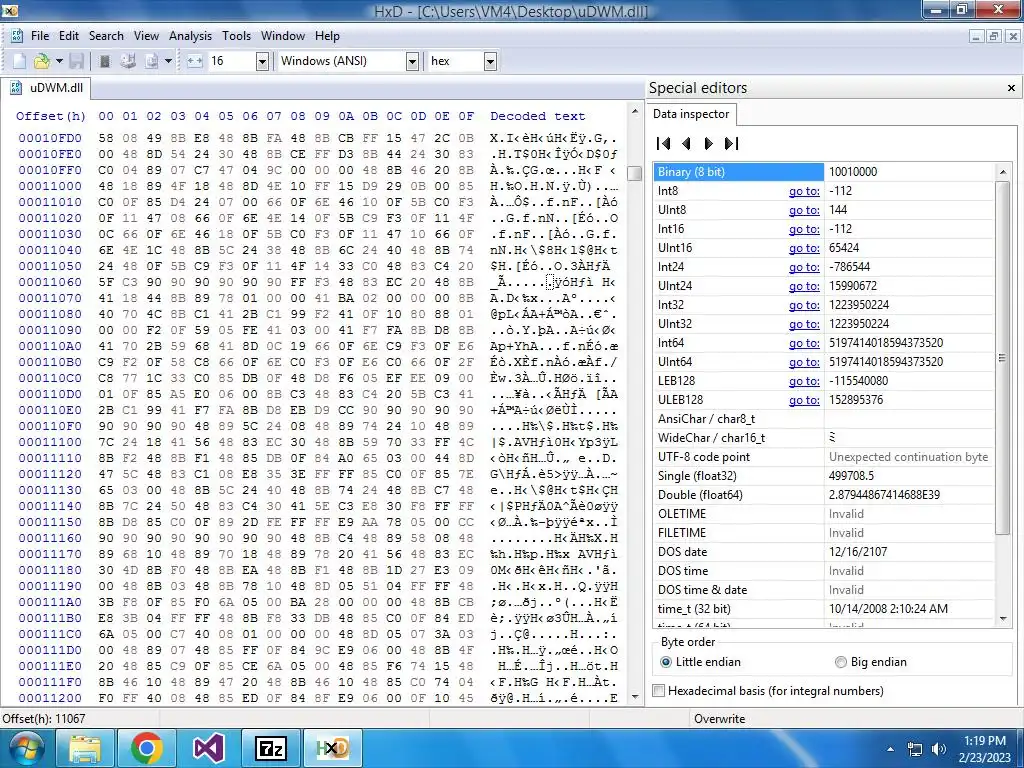Screen dimensions: 1024x768
Task: Click the hex editor scroll down arrow
Action: (x=634, y=697)
